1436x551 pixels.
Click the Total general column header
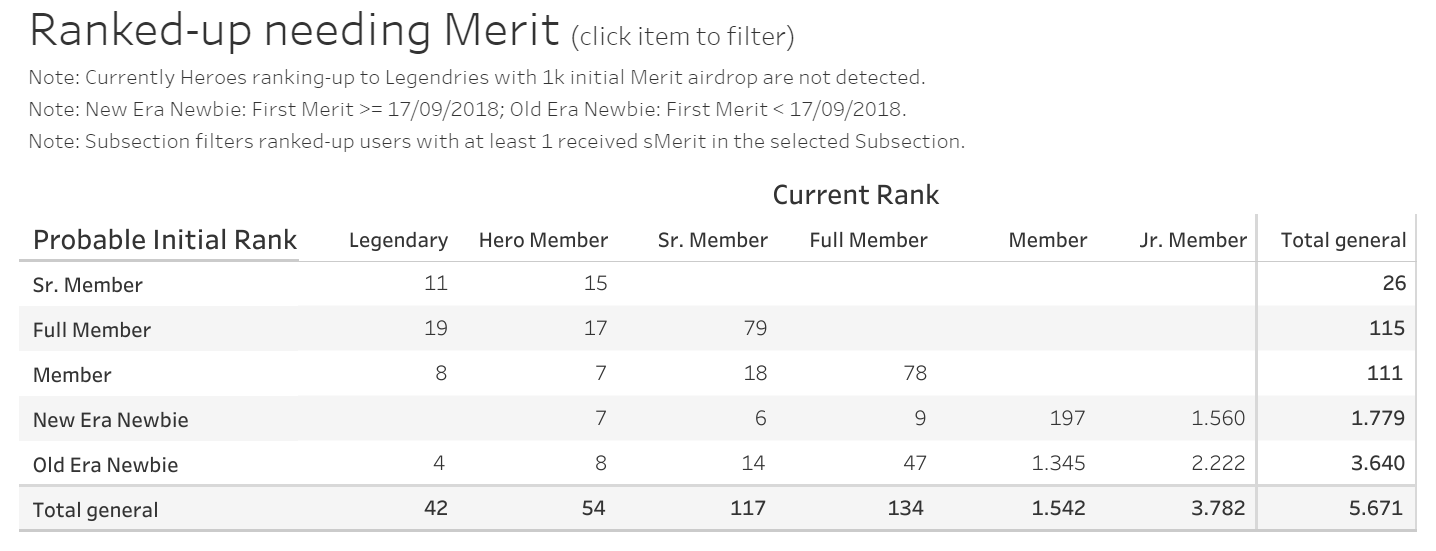coord(1344,240)
